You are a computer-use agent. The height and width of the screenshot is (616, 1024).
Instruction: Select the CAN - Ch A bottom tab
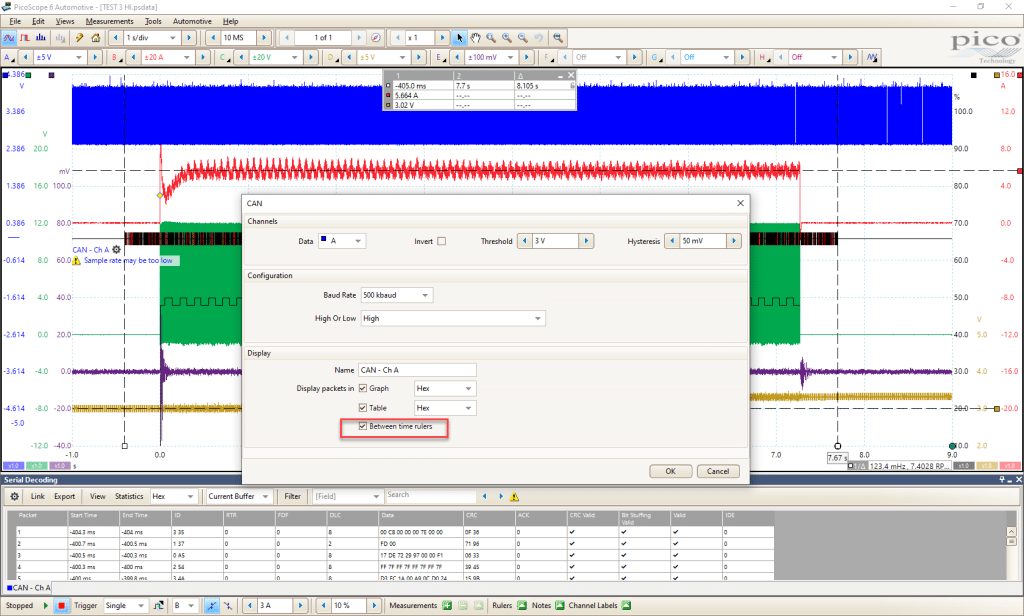28,587
